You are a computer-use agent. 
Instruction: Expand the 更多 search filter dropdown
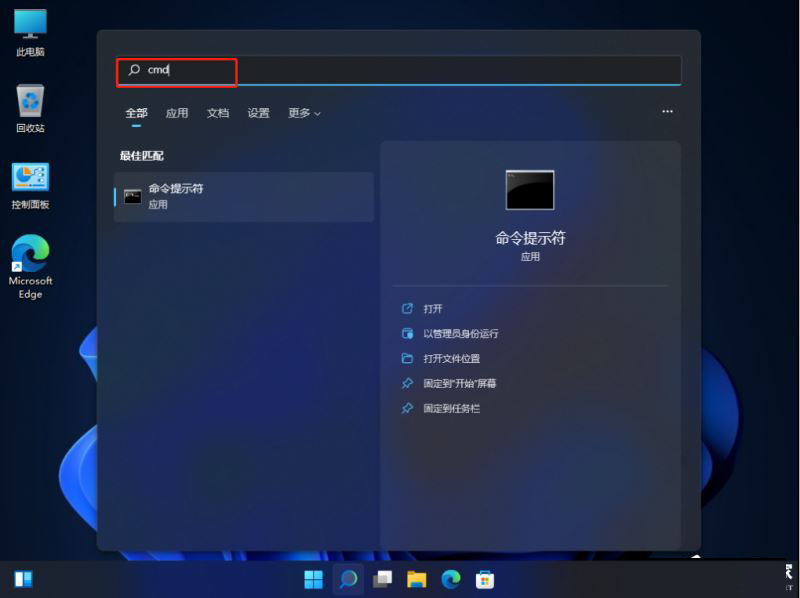[303, 113]
